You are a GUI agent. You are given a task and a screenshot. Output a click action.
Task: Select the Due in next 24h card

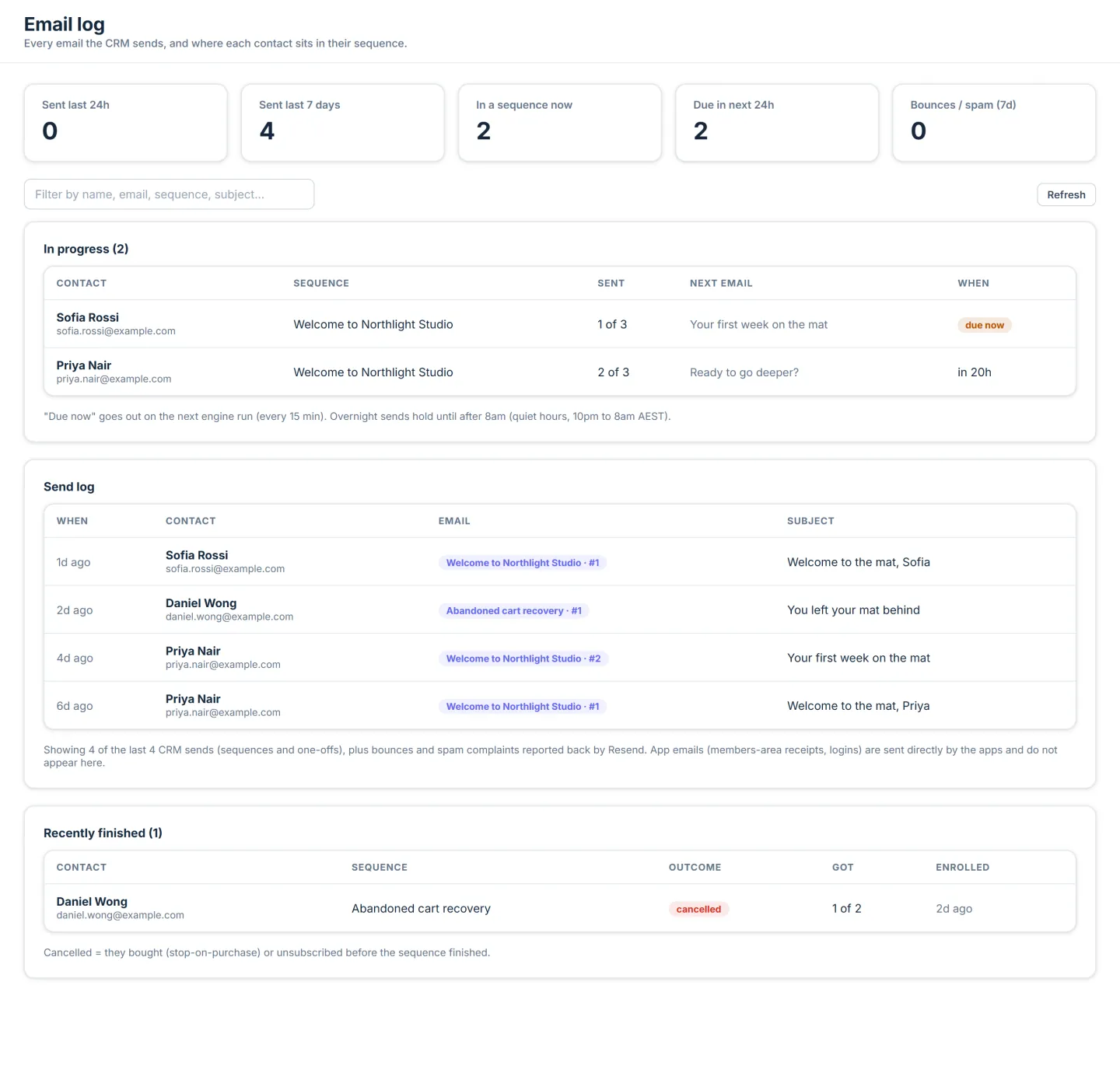[x=776, y=123]
